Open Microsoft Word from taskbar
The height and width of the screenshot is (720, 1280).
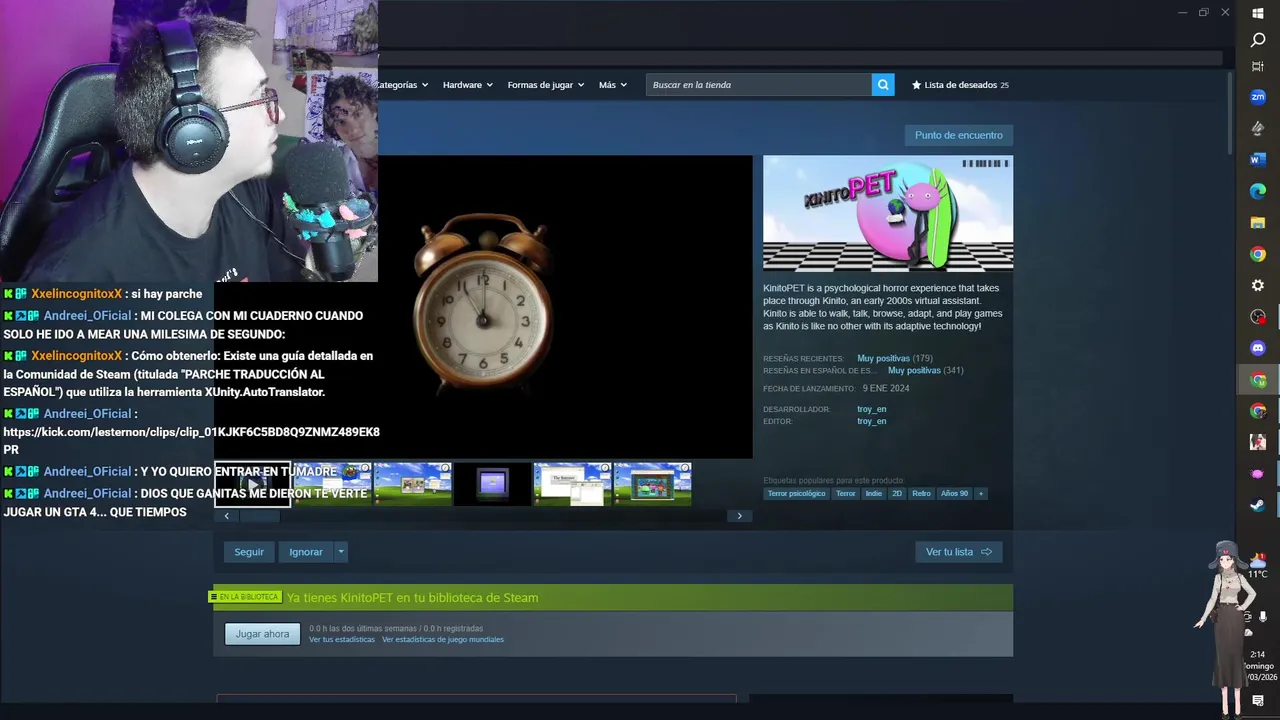(x=1258, y=159)
